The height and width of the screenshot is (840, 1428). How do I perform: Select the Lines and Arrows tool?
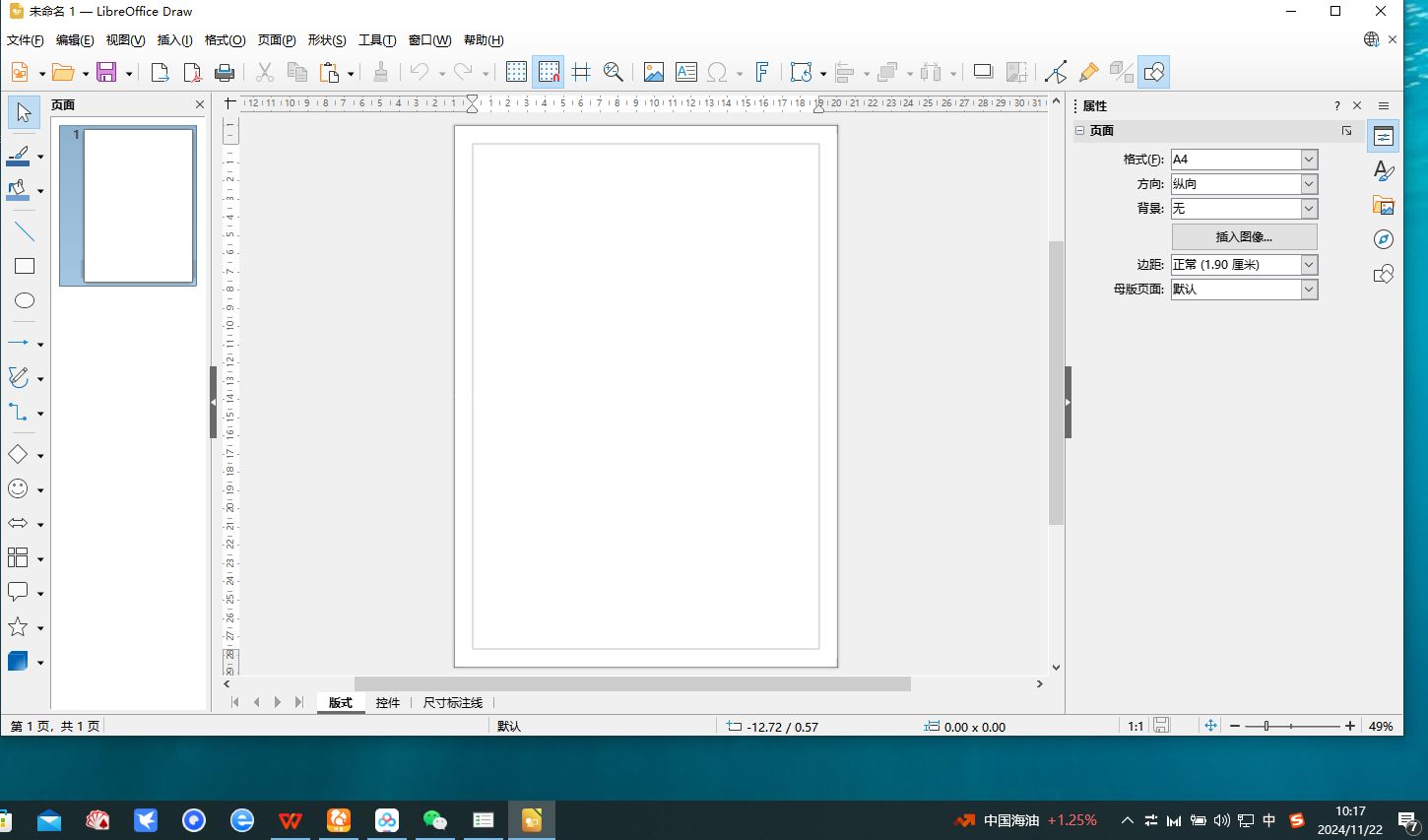tap(19, 343)
